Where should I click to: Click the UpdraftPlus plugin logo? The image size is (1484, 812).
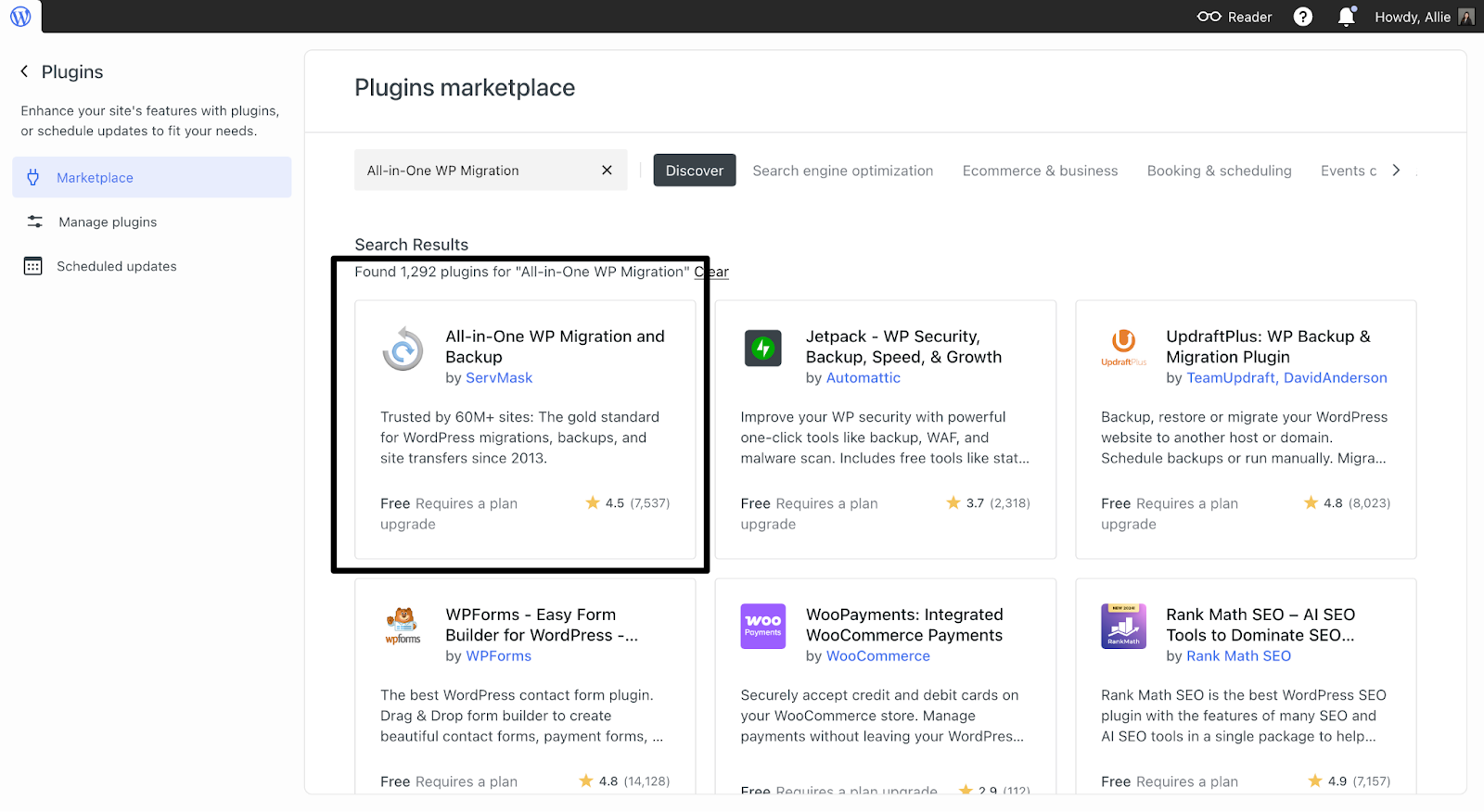pyautogui.click(x=1124, y=348)
